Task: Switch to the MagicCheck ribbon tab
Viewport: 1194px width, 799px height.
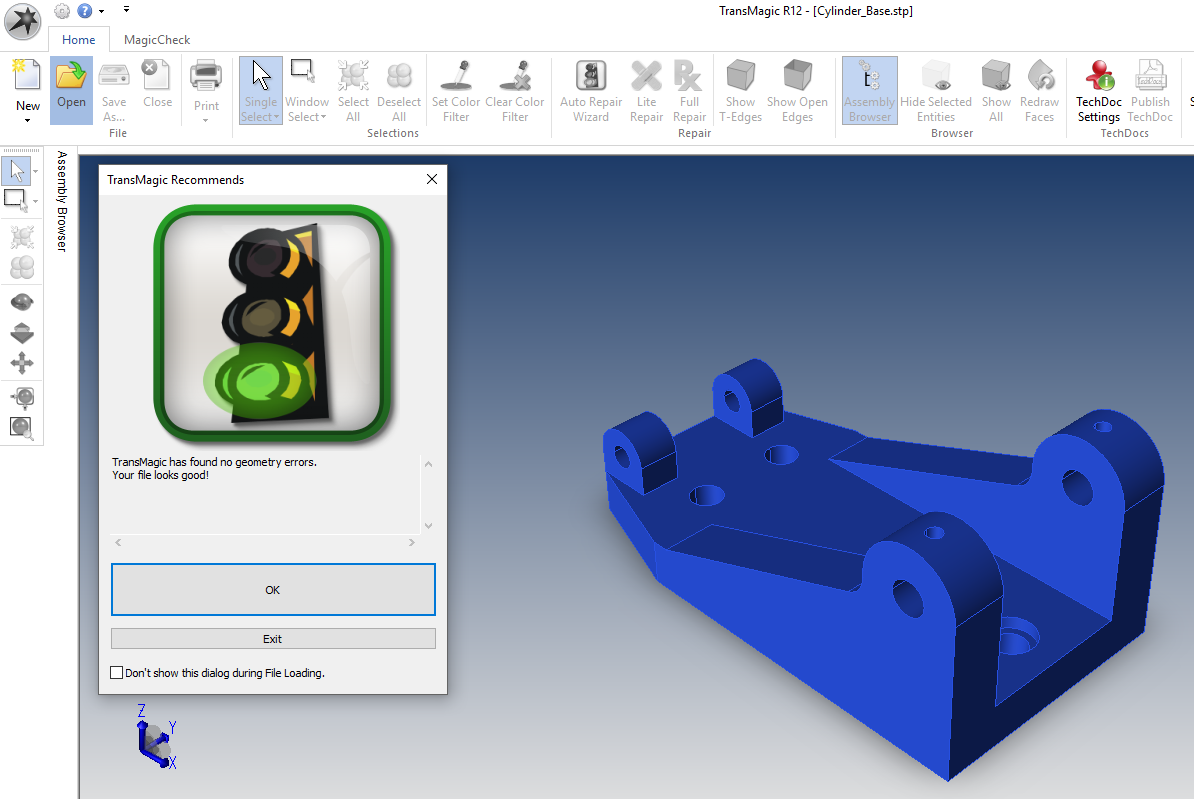Action: 157,40
